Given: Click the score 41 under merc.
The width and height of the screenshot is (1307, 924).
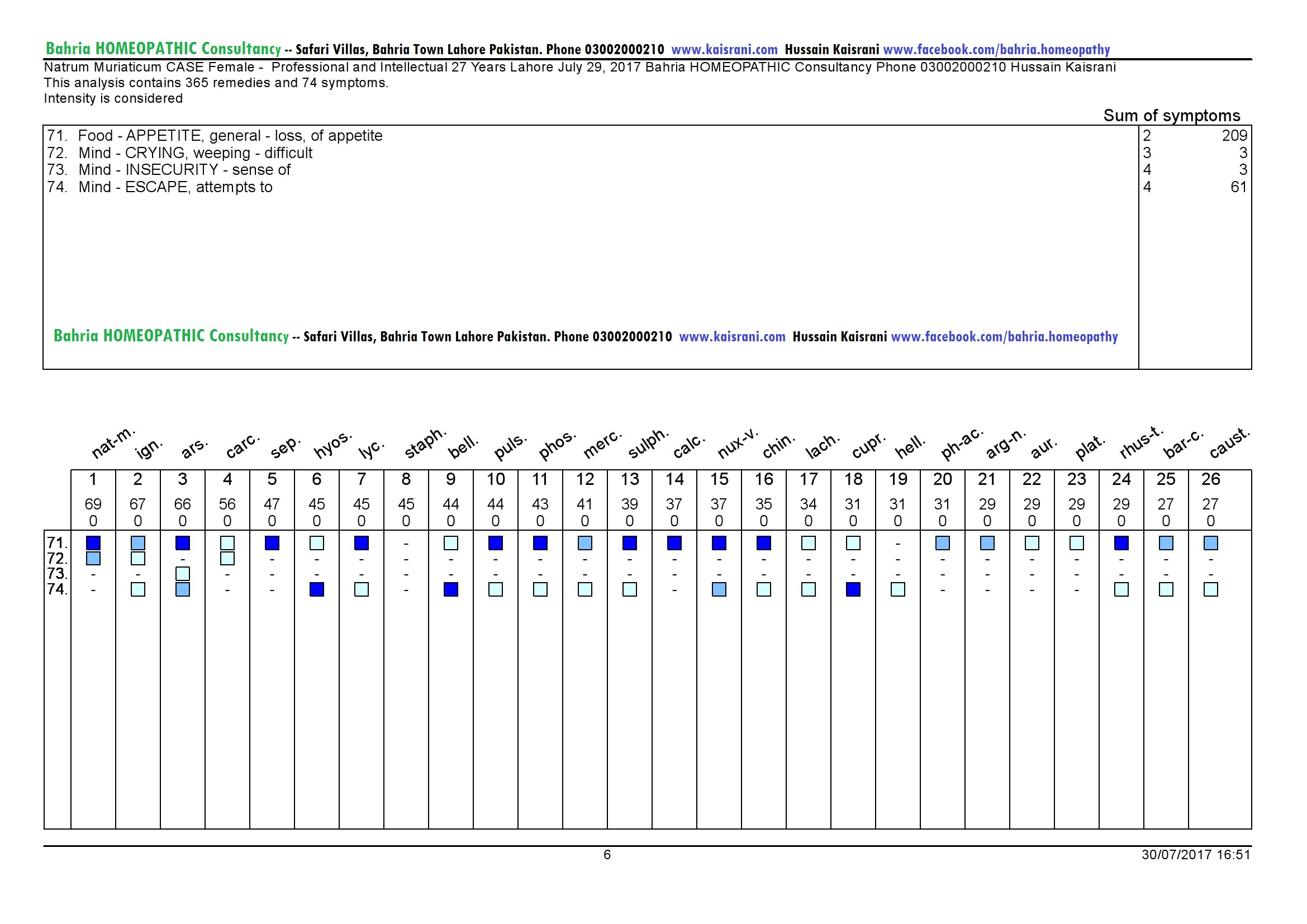Looking at the screenshot, I should [x=584, y=504].
